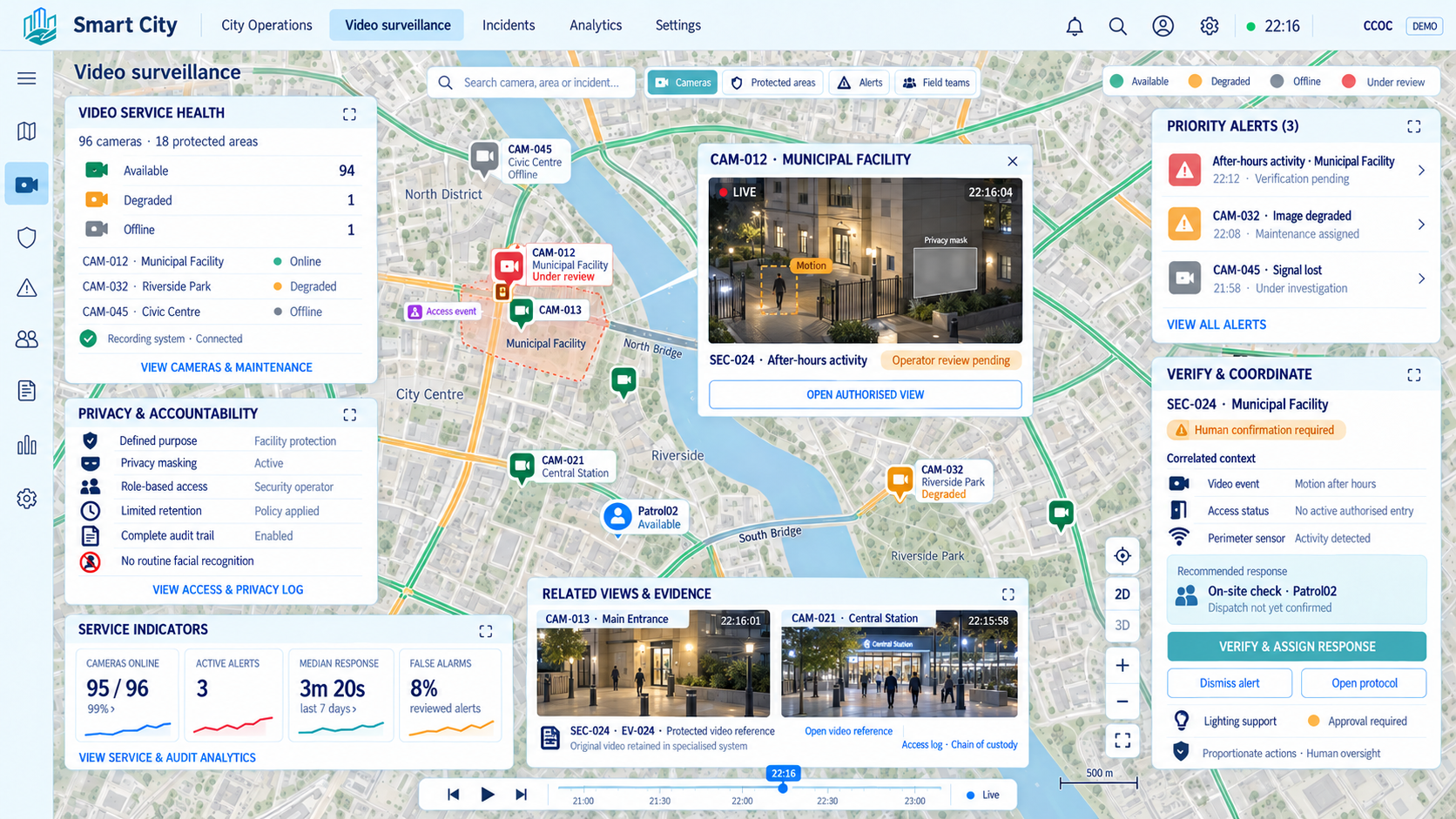Toggle the Protected areas map layer filter

(x=773, y=83)
